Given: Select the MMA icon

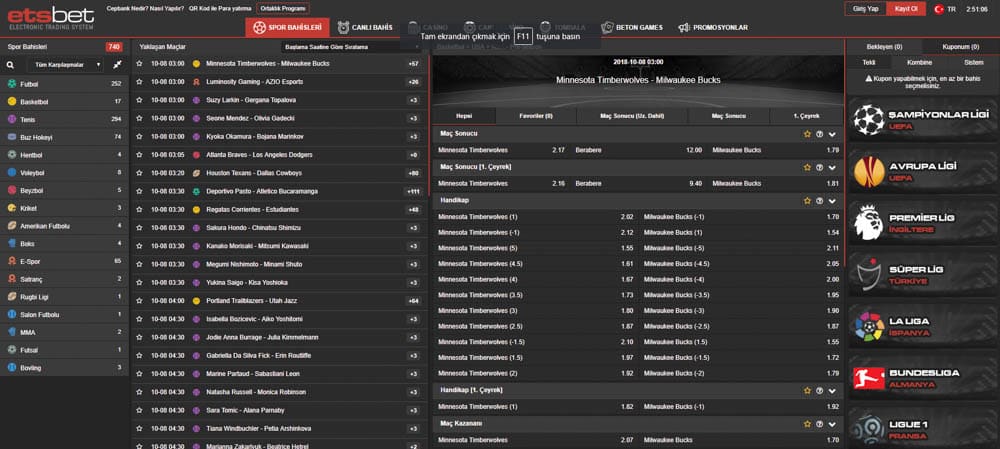Looking at the screenshot, I should 11,332.
